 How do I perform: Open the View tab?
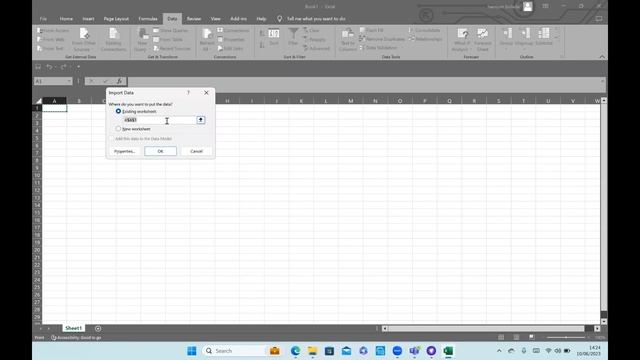click(216, 19)
